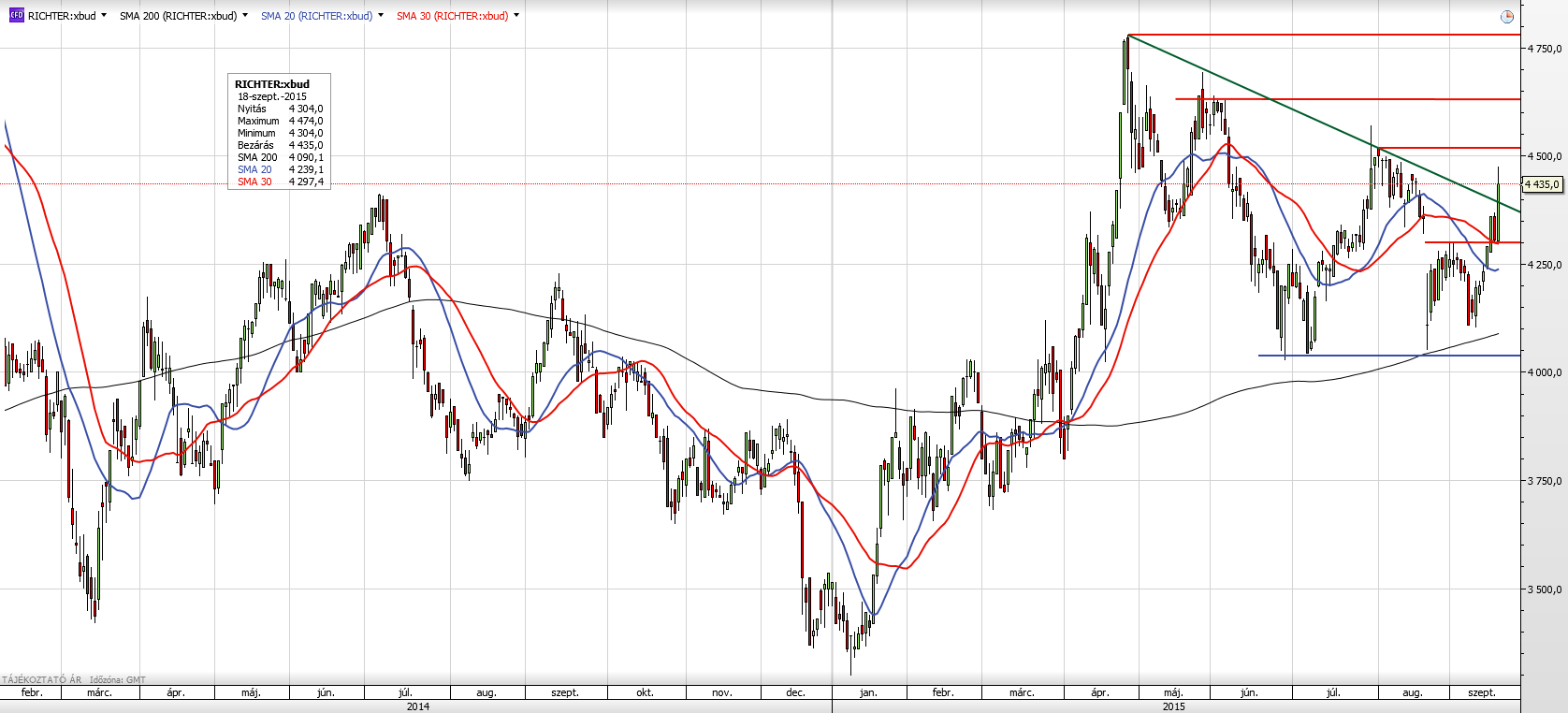Click the Bezárás 4 435,0 row
This screenshot has height=713, width=1568.
[x=280, y=145]
